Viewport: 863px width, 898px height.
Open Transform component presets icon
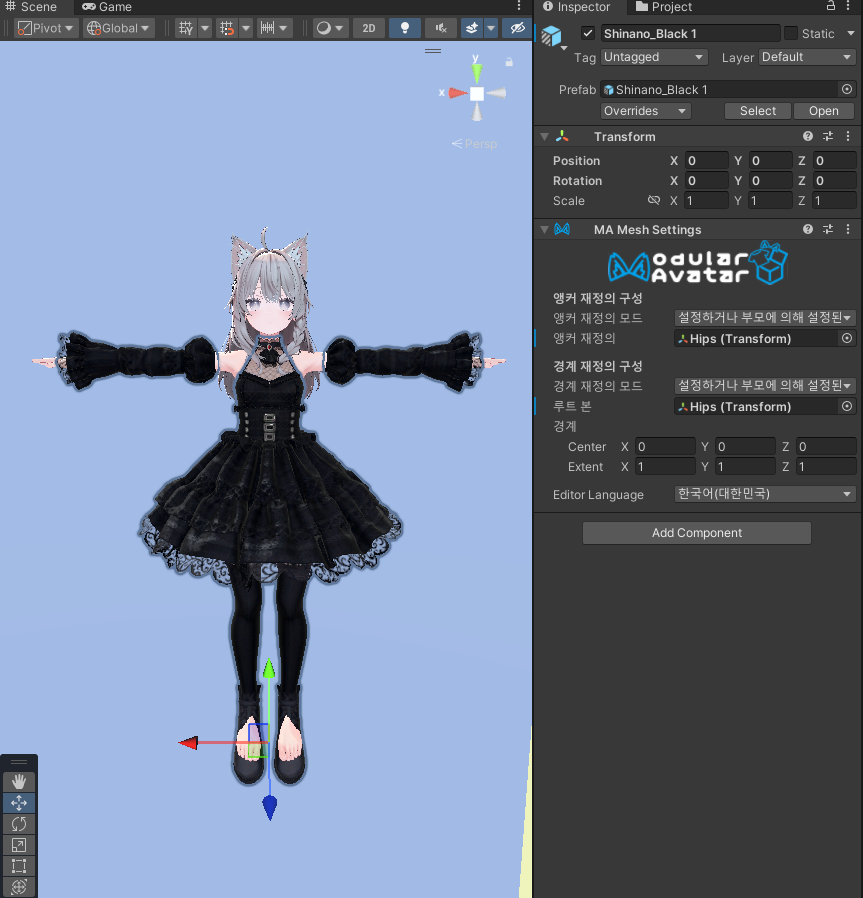click(x=828, y=136)
